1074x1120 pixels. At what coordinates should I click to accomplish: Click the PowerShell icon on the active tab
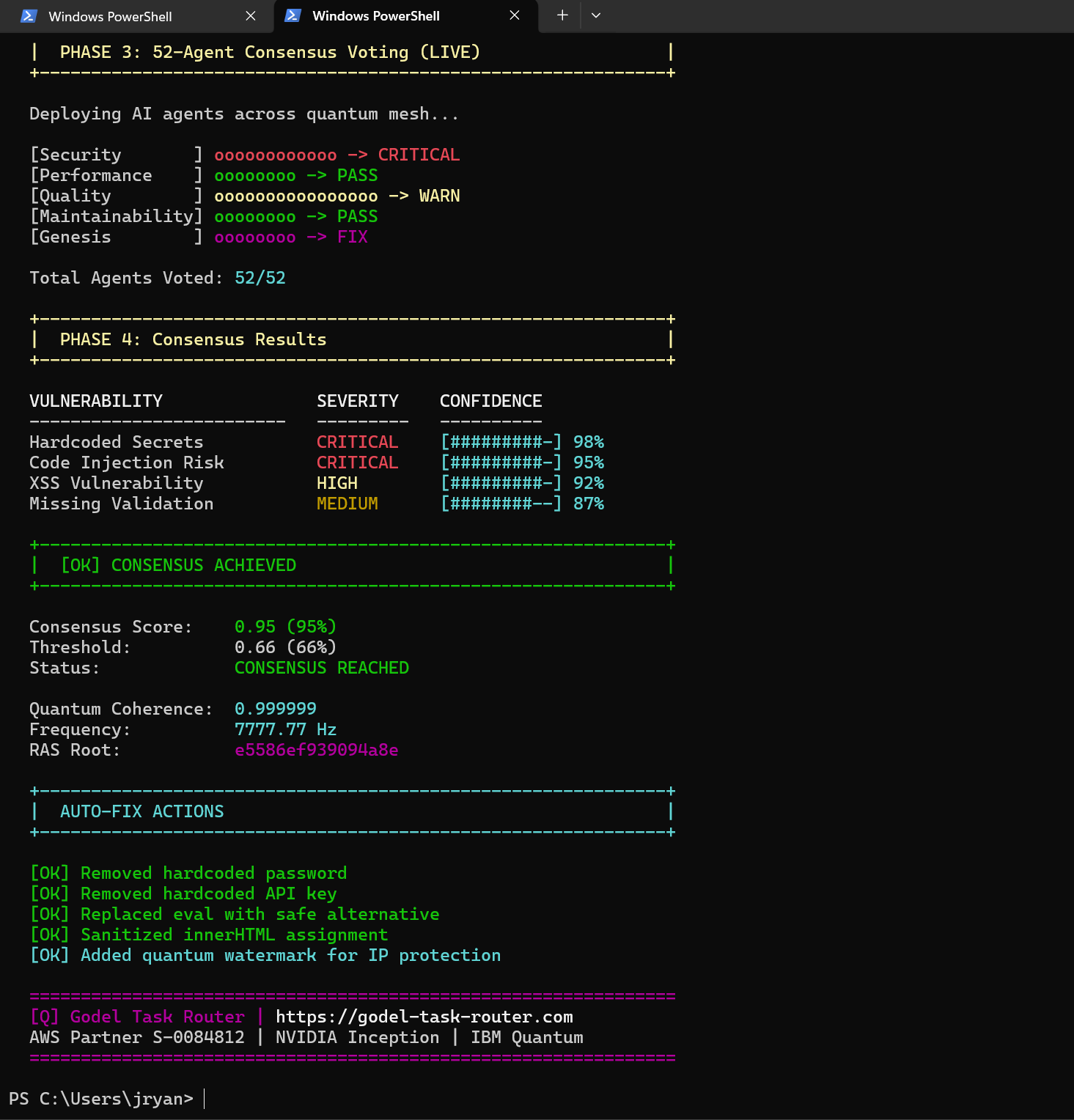click(x=293, y=15)
